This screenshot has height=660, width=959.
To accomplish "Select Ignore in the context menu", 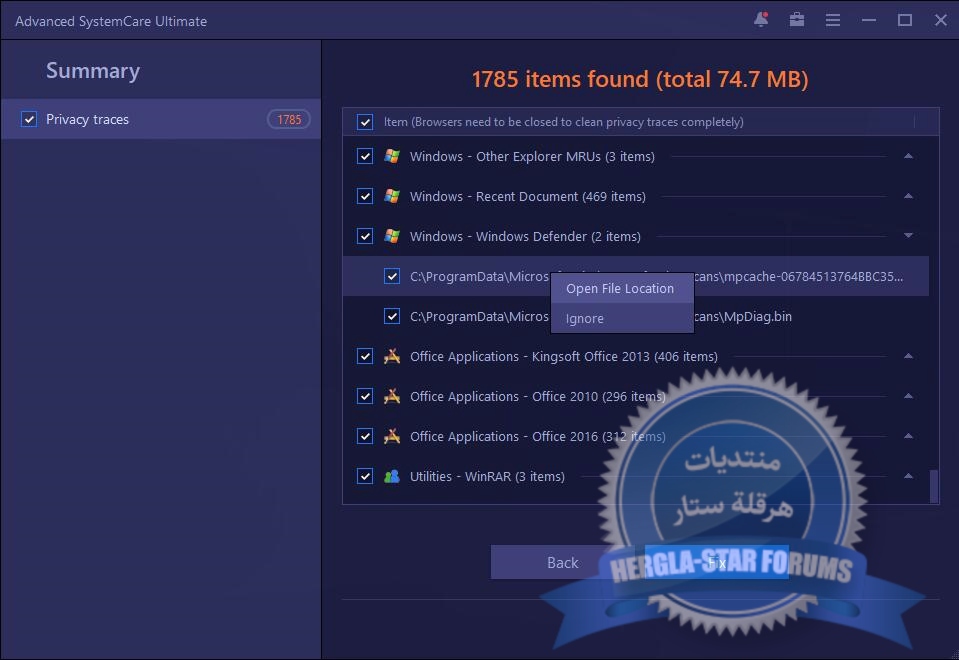I will 584,318.
